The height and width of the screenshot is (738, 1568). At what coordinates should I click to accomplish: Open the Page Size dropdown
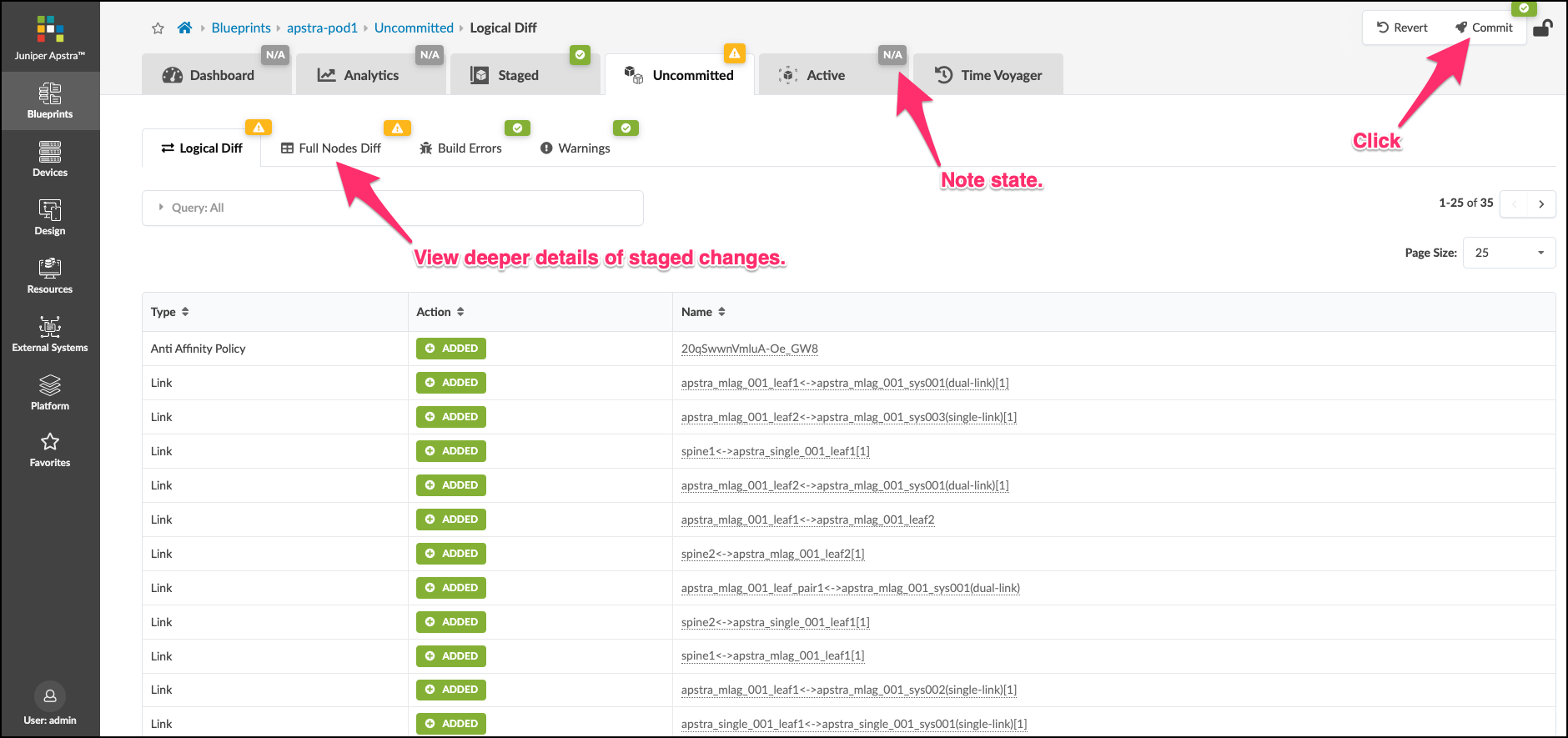[1509, 253]
